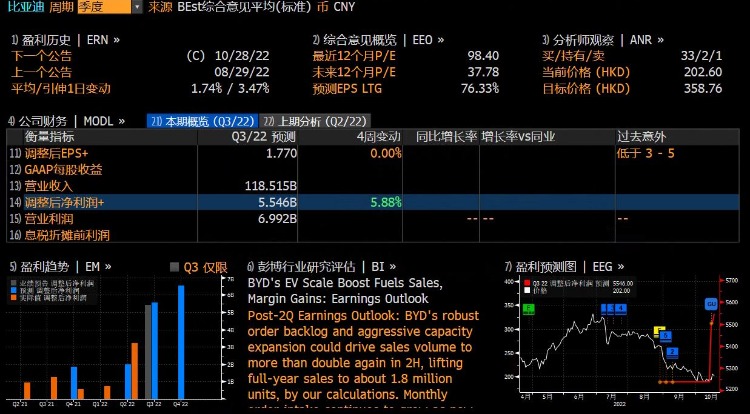Open 分析师观察 | ANR section
This screenshot has width=750, height=414.
603,40
